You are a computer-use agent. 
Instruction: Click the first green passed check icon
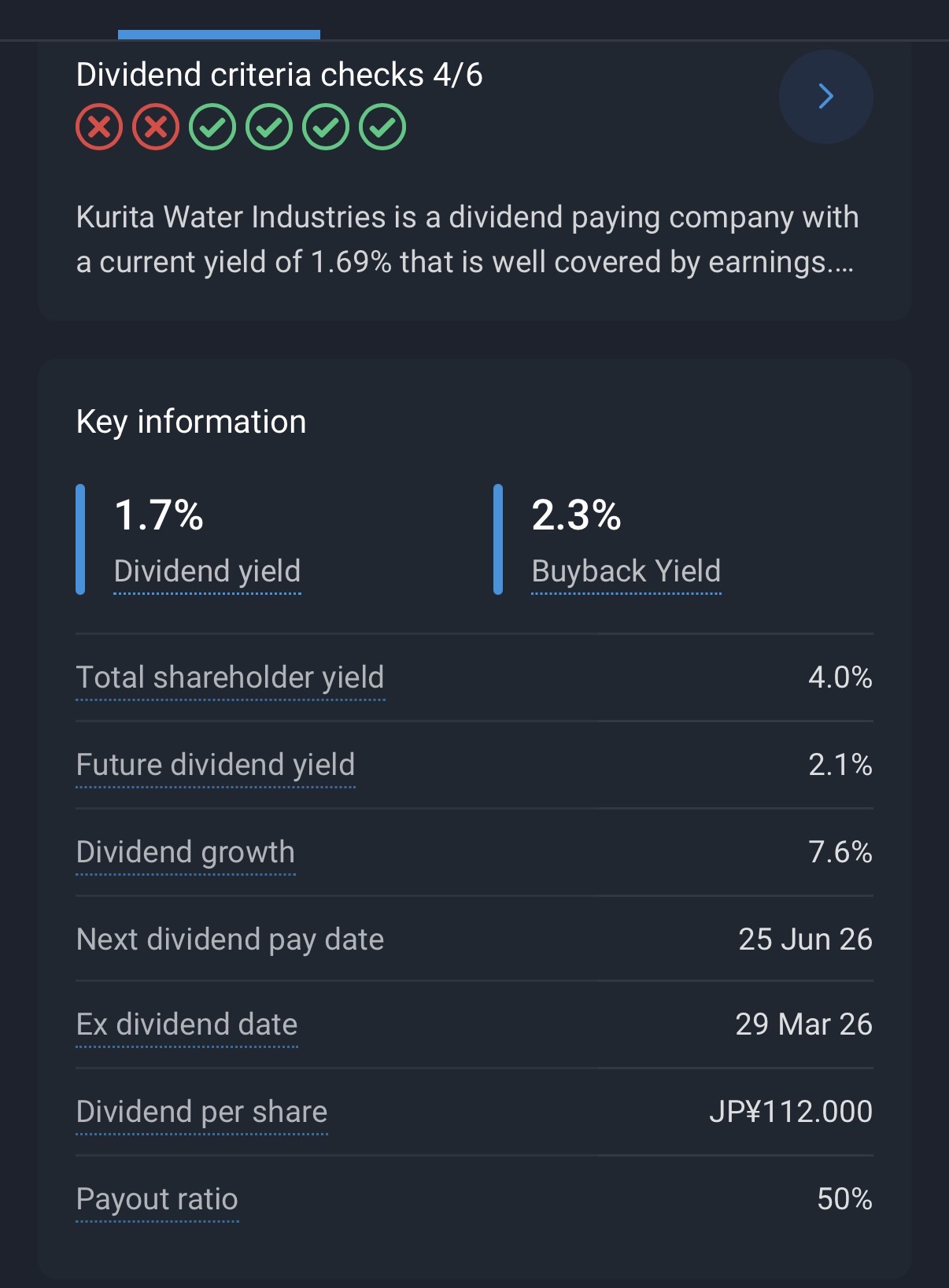pyautogui.click(x=212, y=127)
